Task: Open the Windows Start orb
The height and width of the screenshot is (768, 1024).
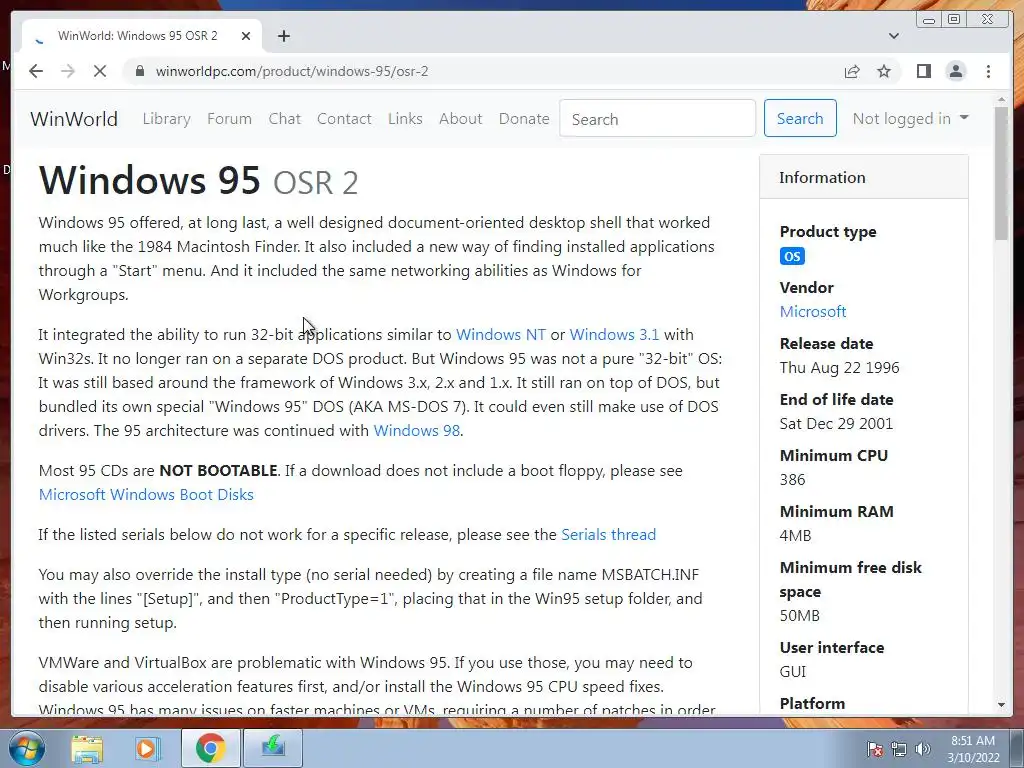Action: click(26, 748)
